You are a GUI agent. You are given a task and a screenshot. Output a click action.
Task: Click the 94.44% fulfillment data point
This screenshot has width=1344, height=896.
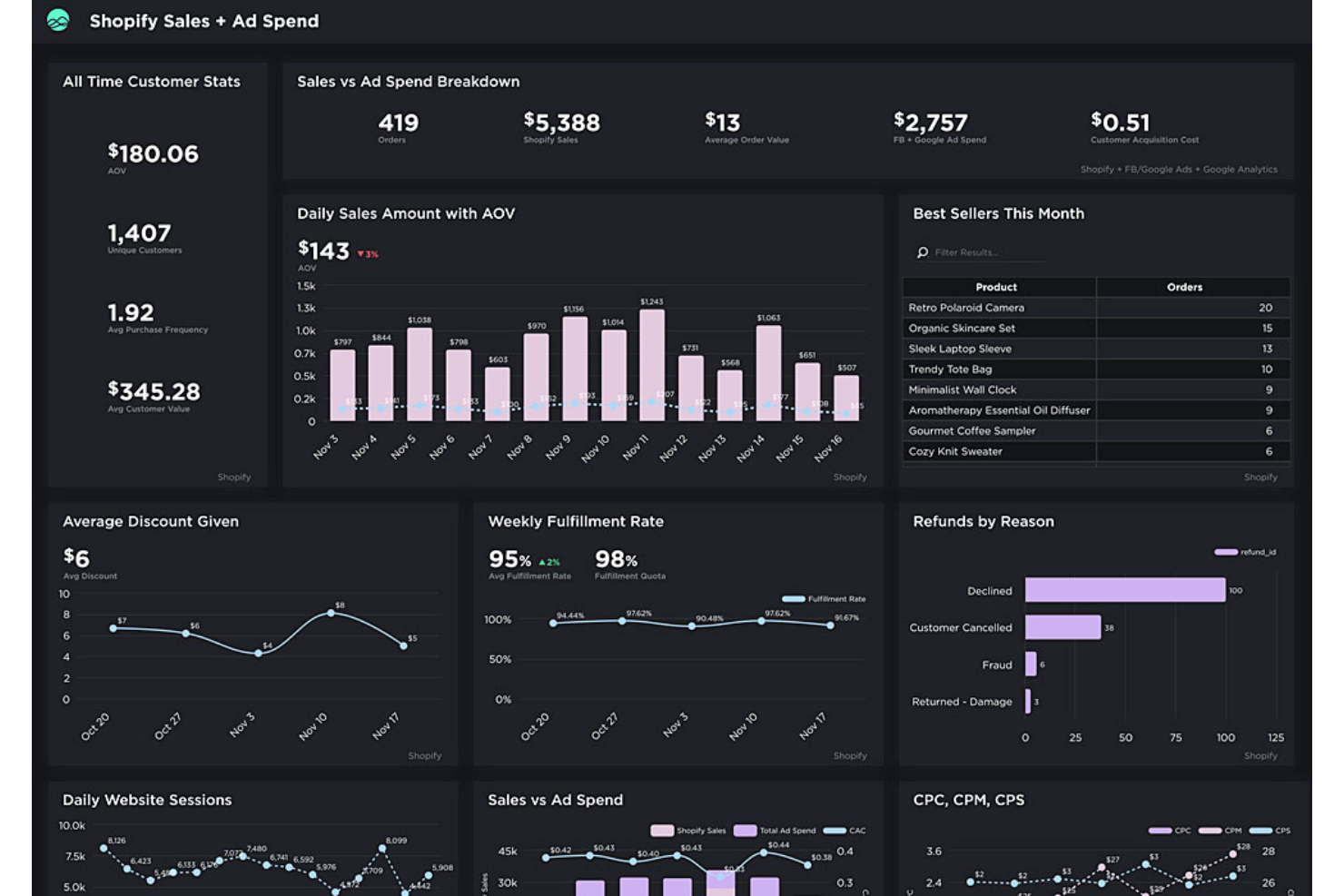(x=553, y=624)
